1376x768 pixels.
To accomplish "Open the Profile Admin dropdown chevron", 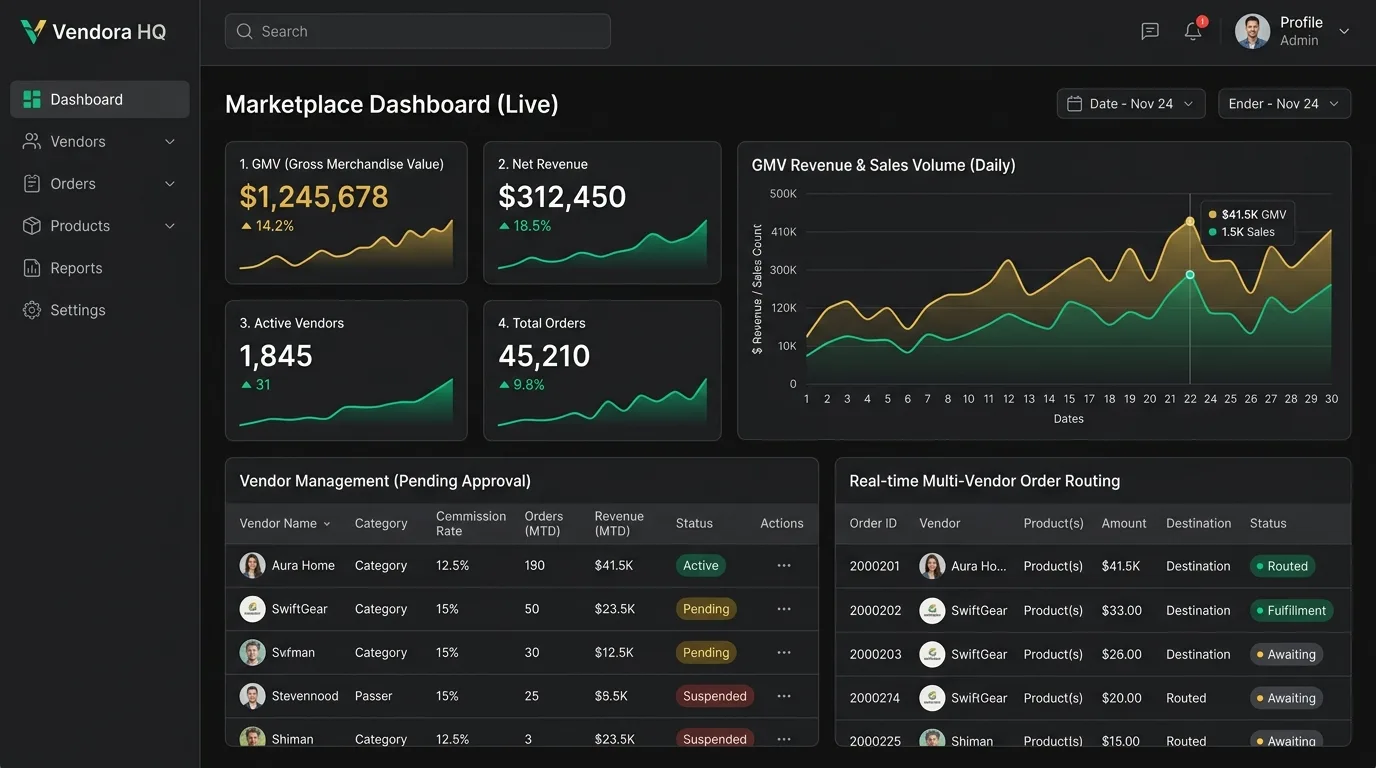I will tap(1344, 32).
